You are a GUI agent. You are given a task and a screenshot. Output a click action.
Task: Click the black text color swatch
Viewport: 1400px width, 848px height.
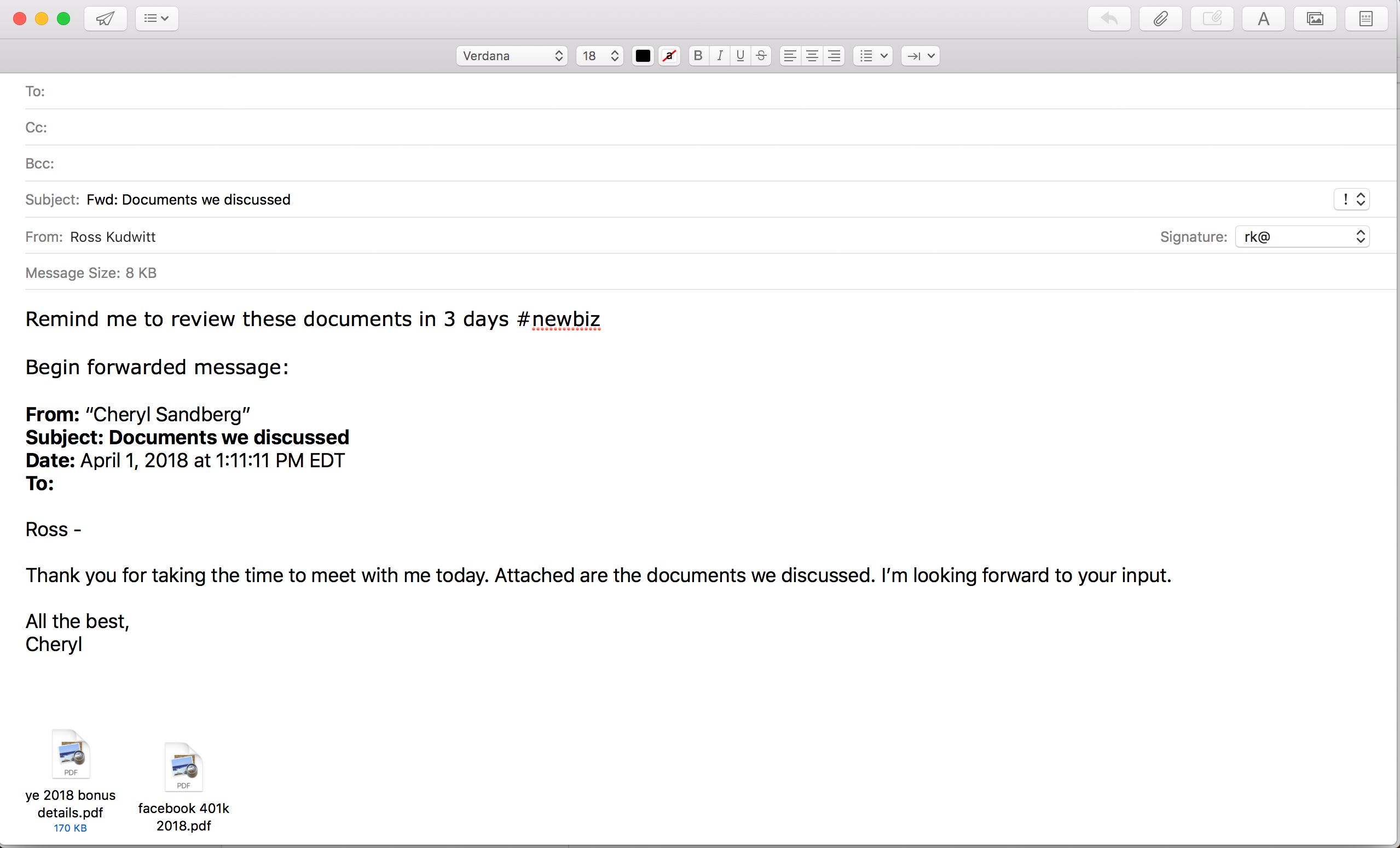click(x=643, y=56)
